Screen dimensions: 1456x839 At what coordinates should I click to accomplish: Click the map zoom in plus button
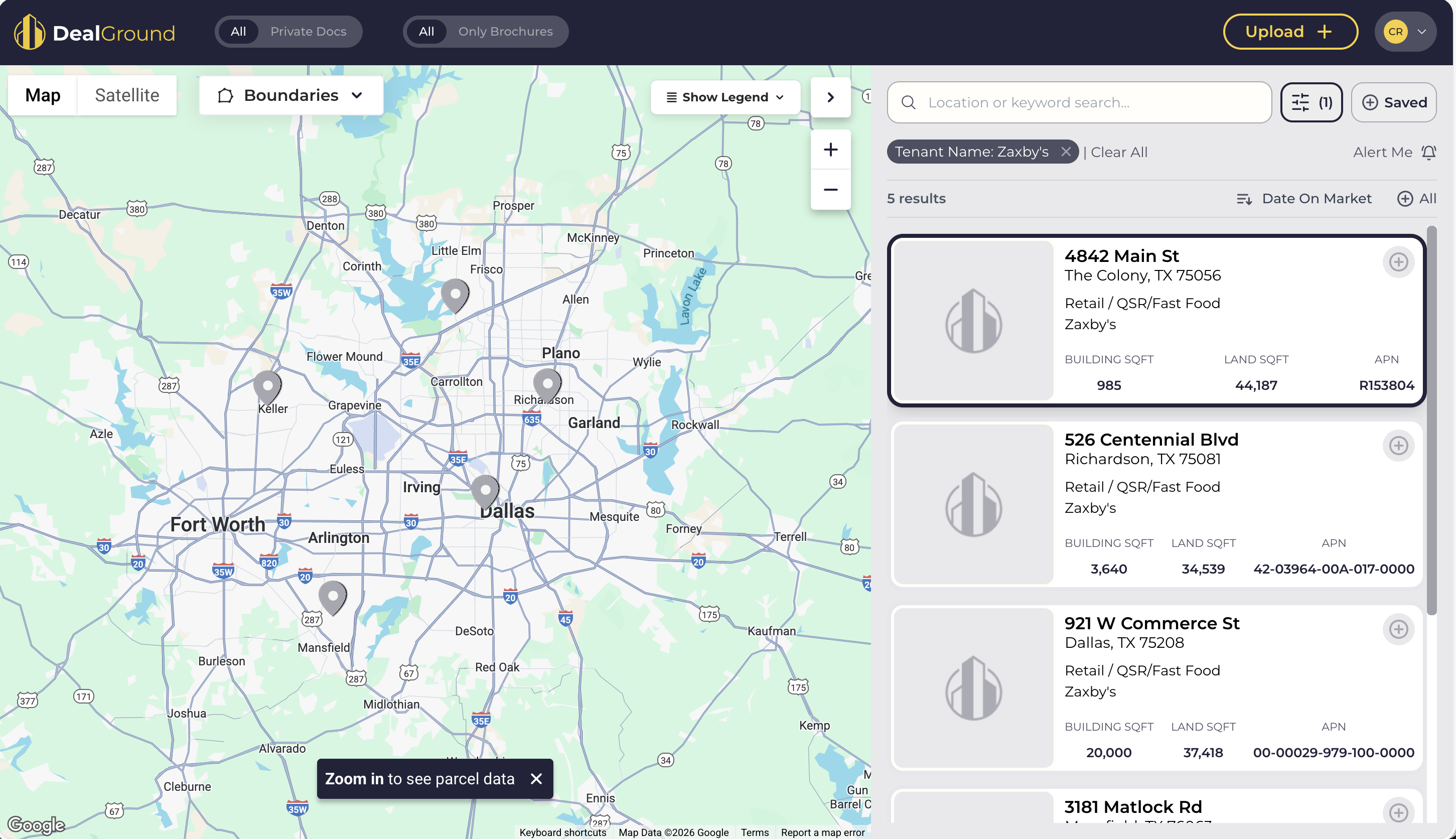point(830,150)
